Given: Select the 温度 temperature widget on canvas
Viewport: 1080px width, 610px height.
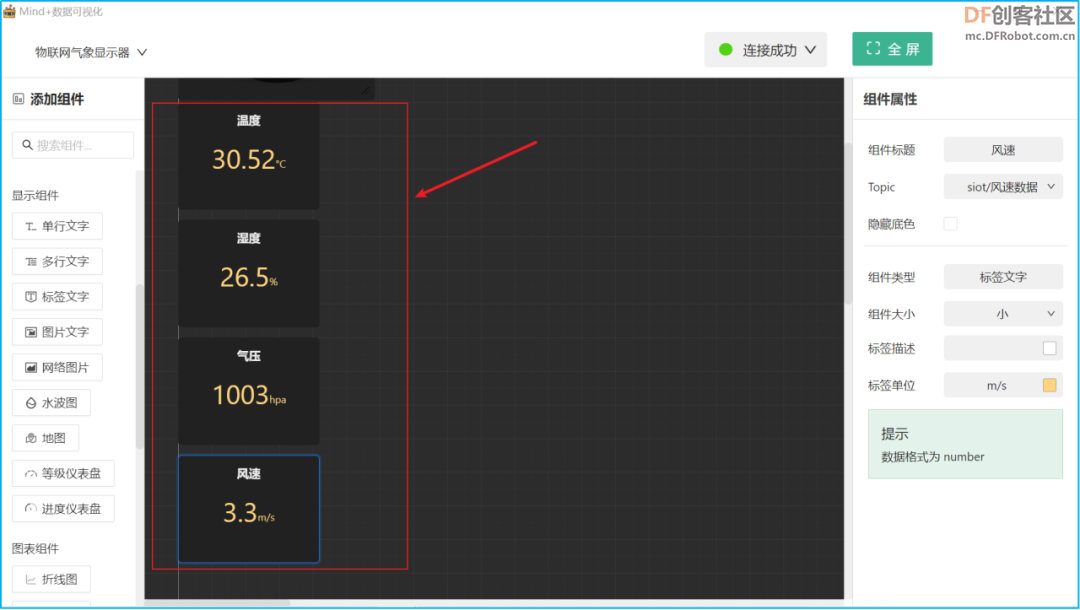Looking at the screenshot, I should pyautogui.click(x=249, y=156).
